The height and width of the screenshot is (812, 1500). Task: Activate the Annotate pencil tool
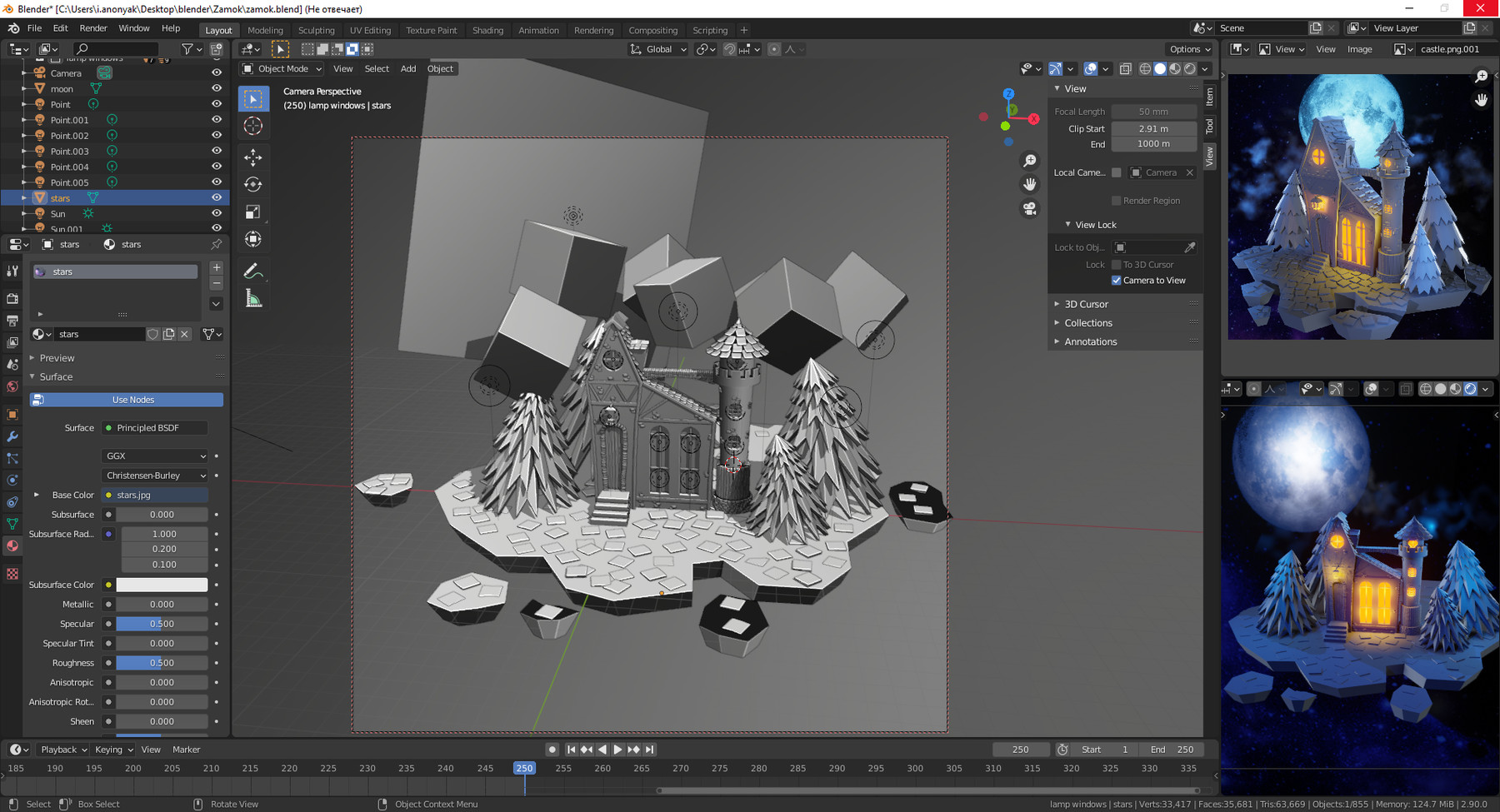[x=253, y=271]
